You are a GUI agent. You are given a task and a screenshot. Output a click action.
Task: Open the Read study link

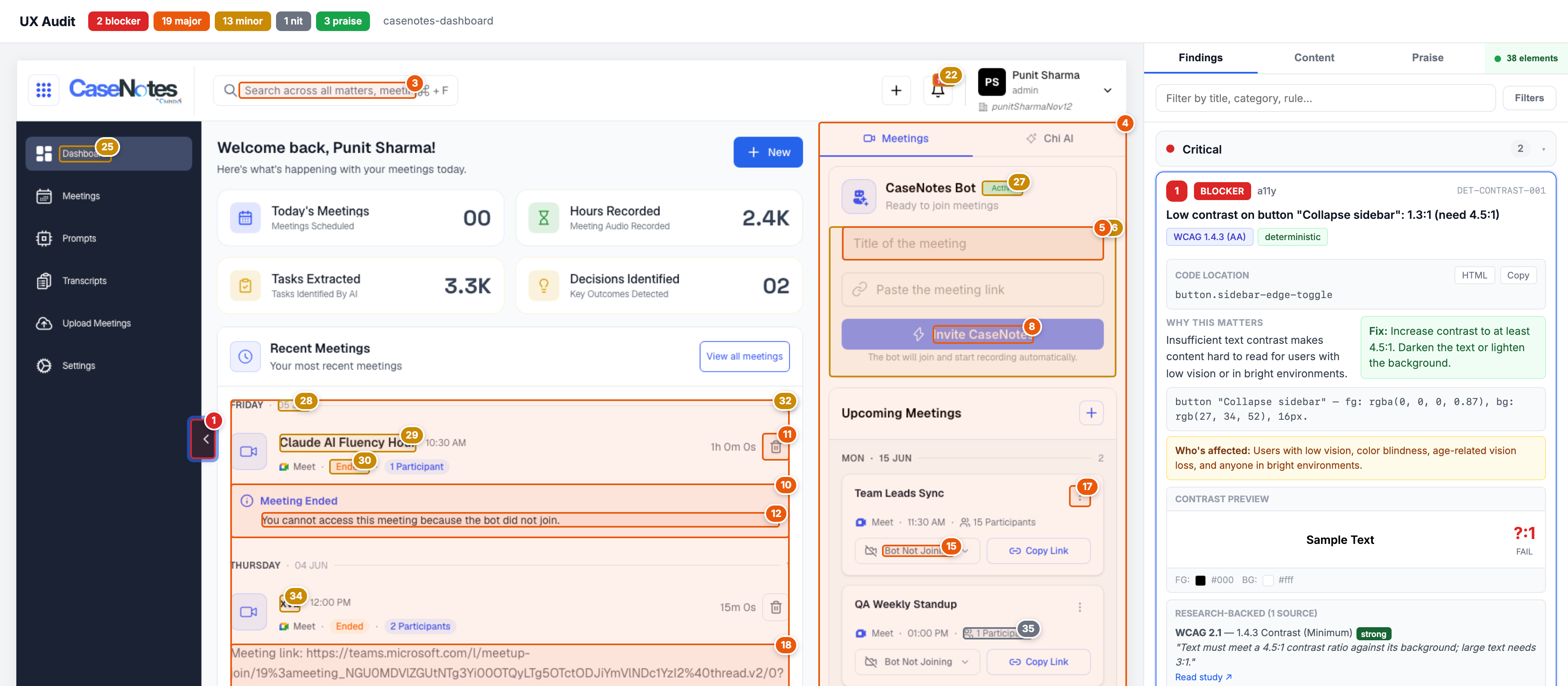pyautogui.click(x=1203, y=677)
